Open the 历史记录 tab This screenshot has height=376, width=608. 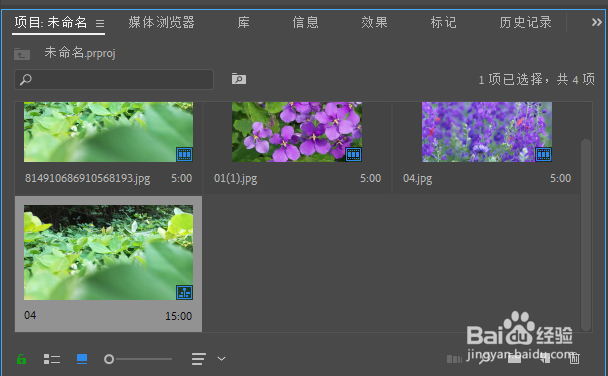(x=525, y=22)
